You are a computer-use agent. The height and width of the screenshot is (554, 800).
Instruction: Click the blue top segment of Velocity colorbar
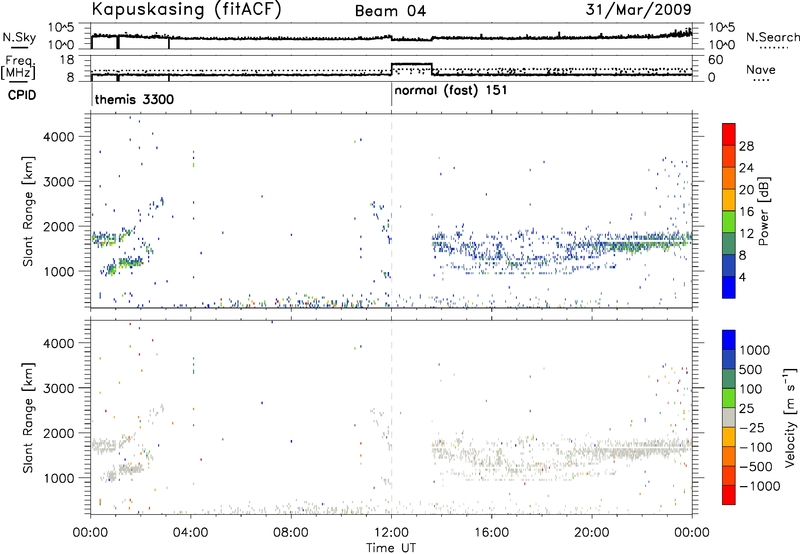[729, 340]
